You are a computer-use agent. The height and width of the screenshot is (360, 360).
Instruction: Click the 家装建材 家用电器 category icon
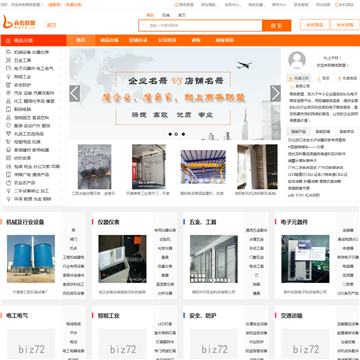(9, 150)
